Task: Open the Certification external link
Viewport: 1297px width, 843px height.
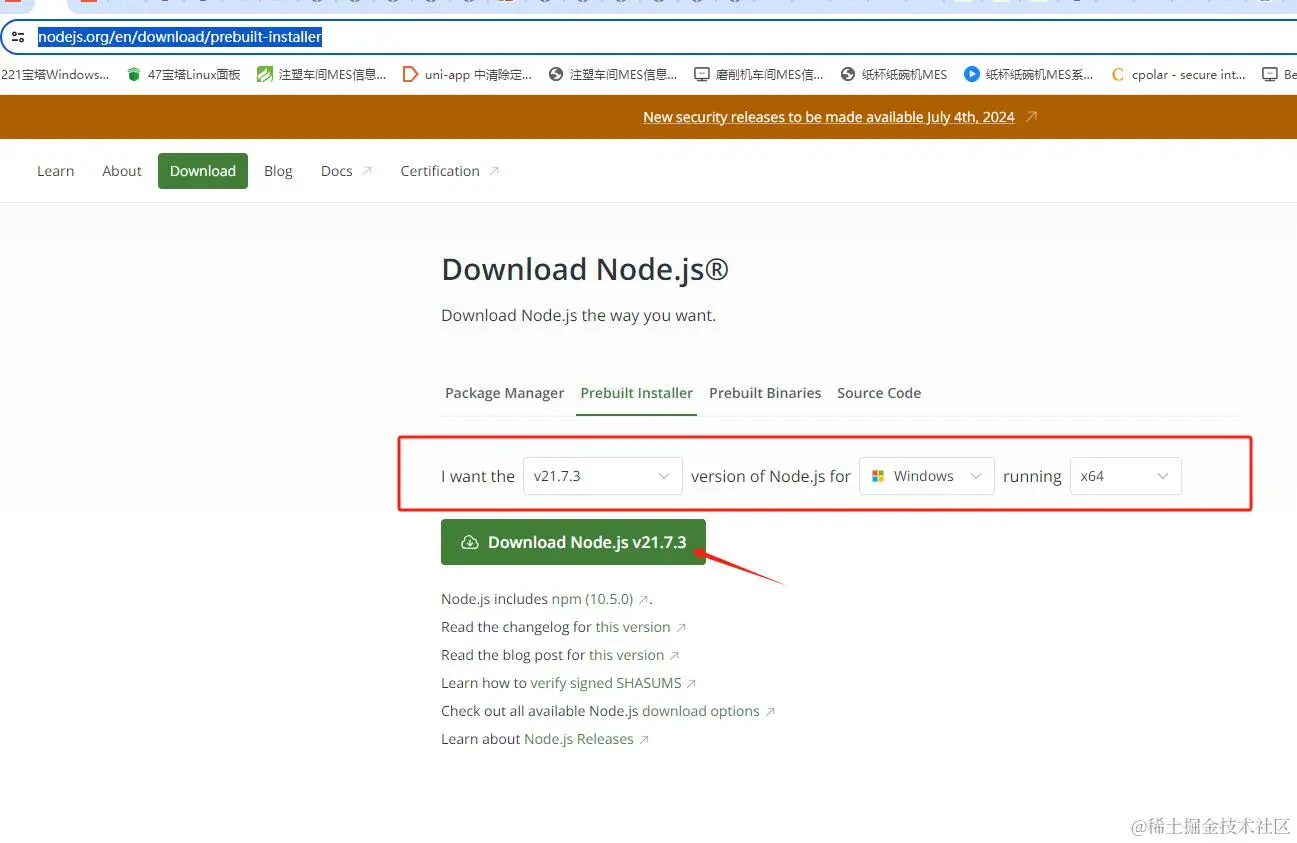Action: (449, 171)
